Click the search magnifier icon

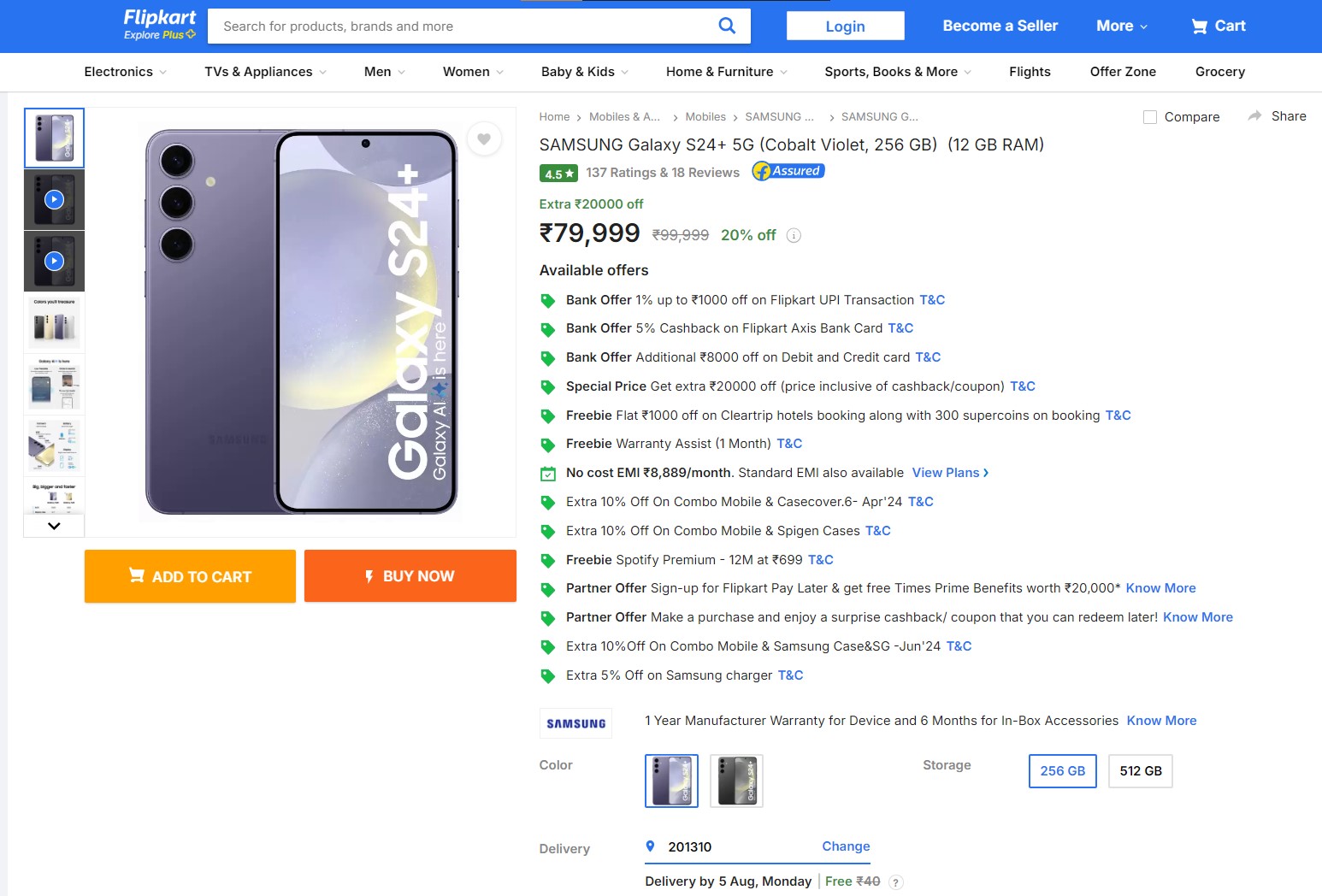pos(726,26)
